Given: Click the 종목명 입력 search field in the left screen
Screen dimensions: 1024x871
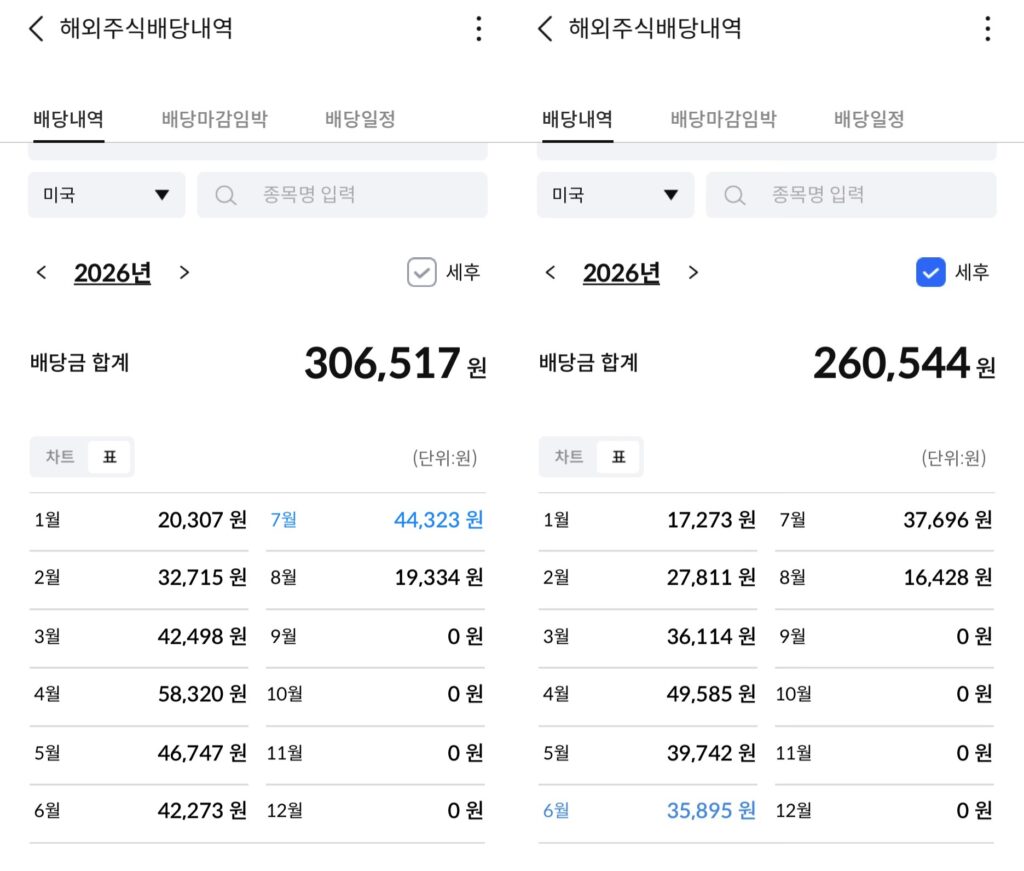Looking at the screenshot, I should pos(342,195).
